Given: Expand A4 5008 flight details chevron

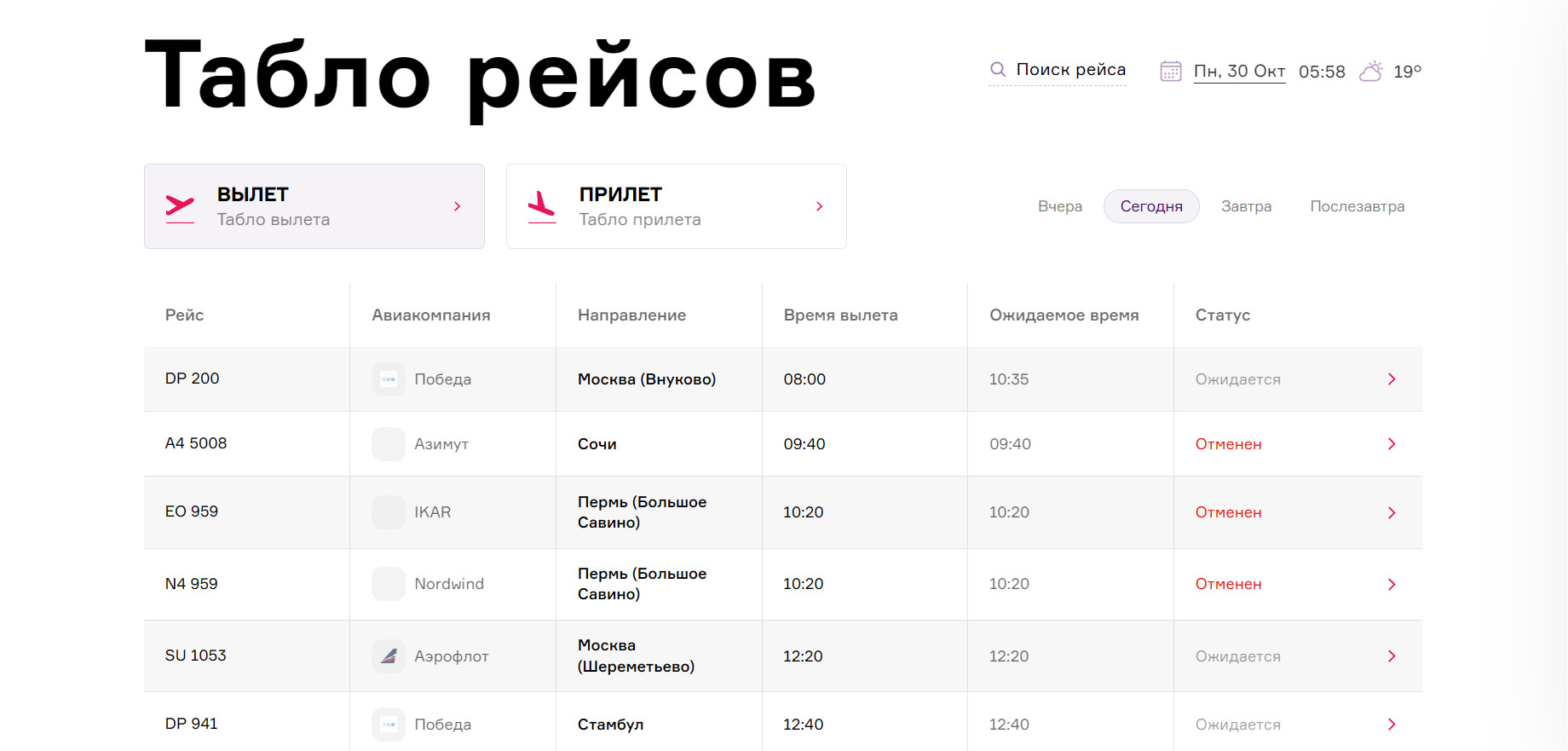Looking at the screenshot, I should [1392, 444].
